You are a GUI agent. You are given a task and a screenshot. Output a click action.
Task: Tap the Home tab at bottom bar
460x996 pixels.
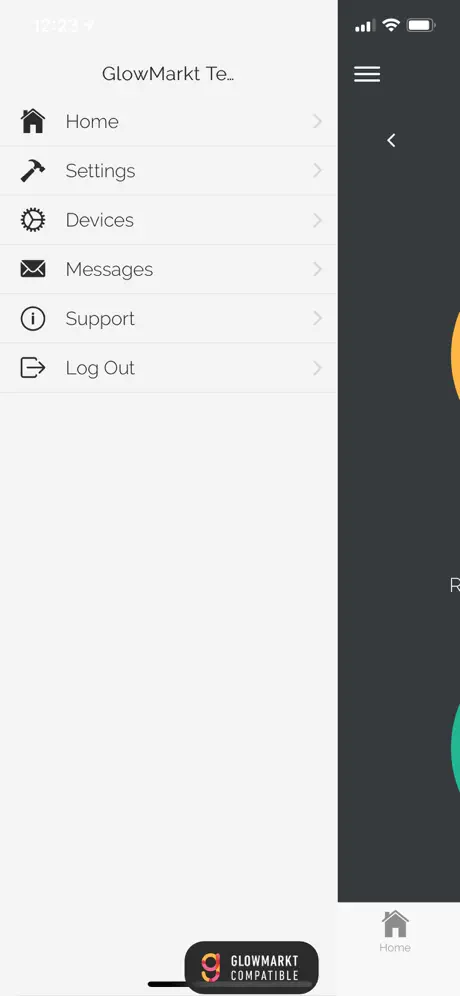click(395, 931)
